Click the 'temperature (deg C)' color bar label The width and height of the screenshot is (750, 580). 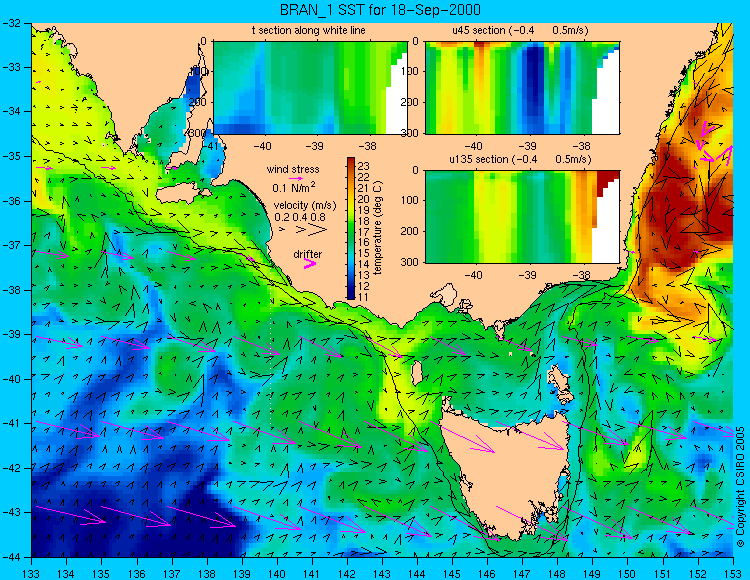click(378, 228)
